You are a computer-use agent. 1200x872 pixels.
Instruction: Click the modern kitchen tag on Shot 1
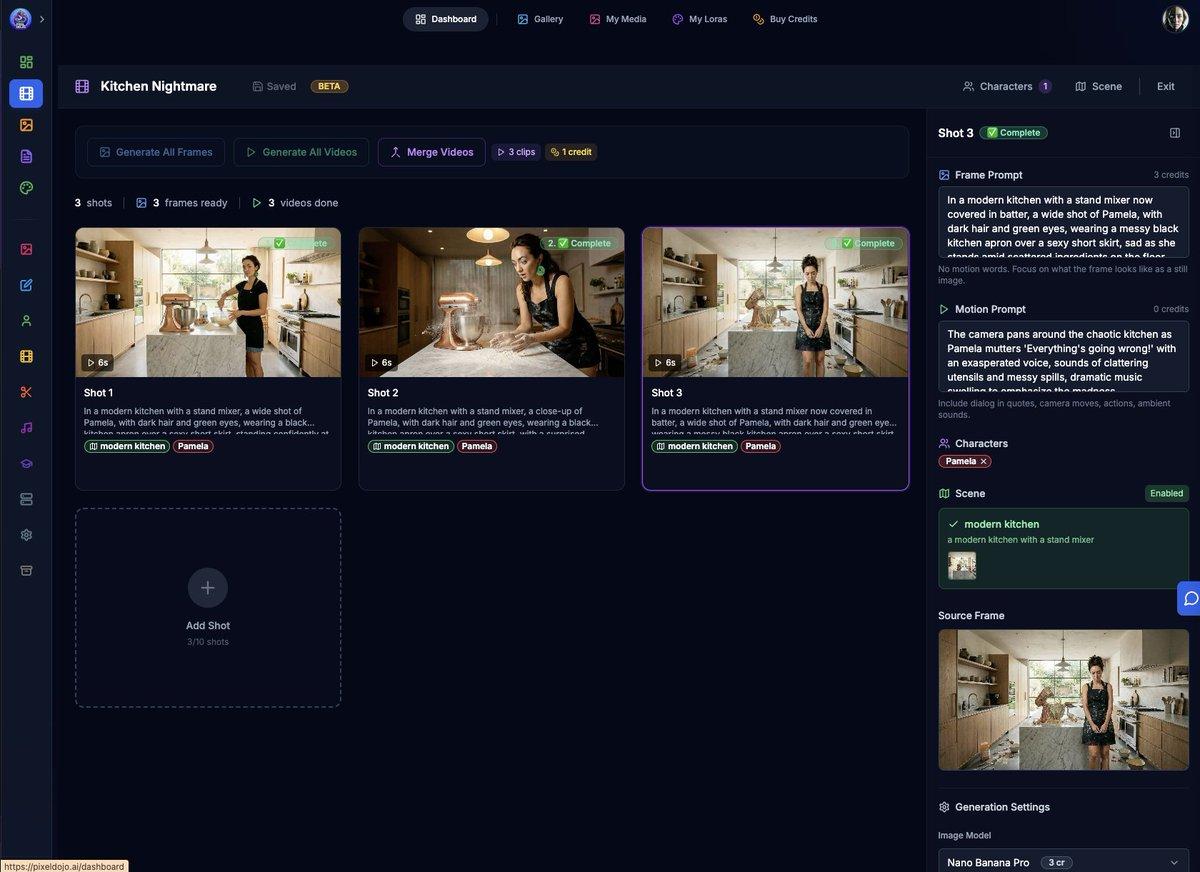[127, 446]
